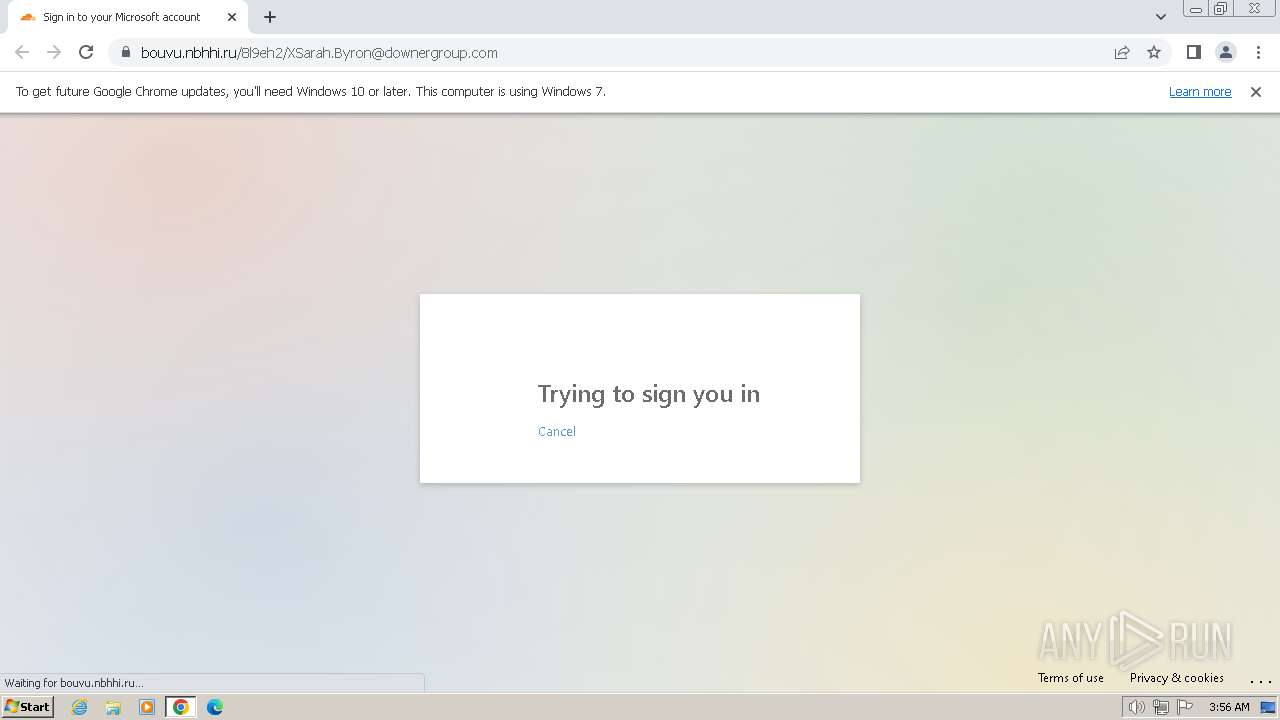Screen dimensions: 1280x720
Task: Open the Terms of use link
Action: [x=1071, y=678]
